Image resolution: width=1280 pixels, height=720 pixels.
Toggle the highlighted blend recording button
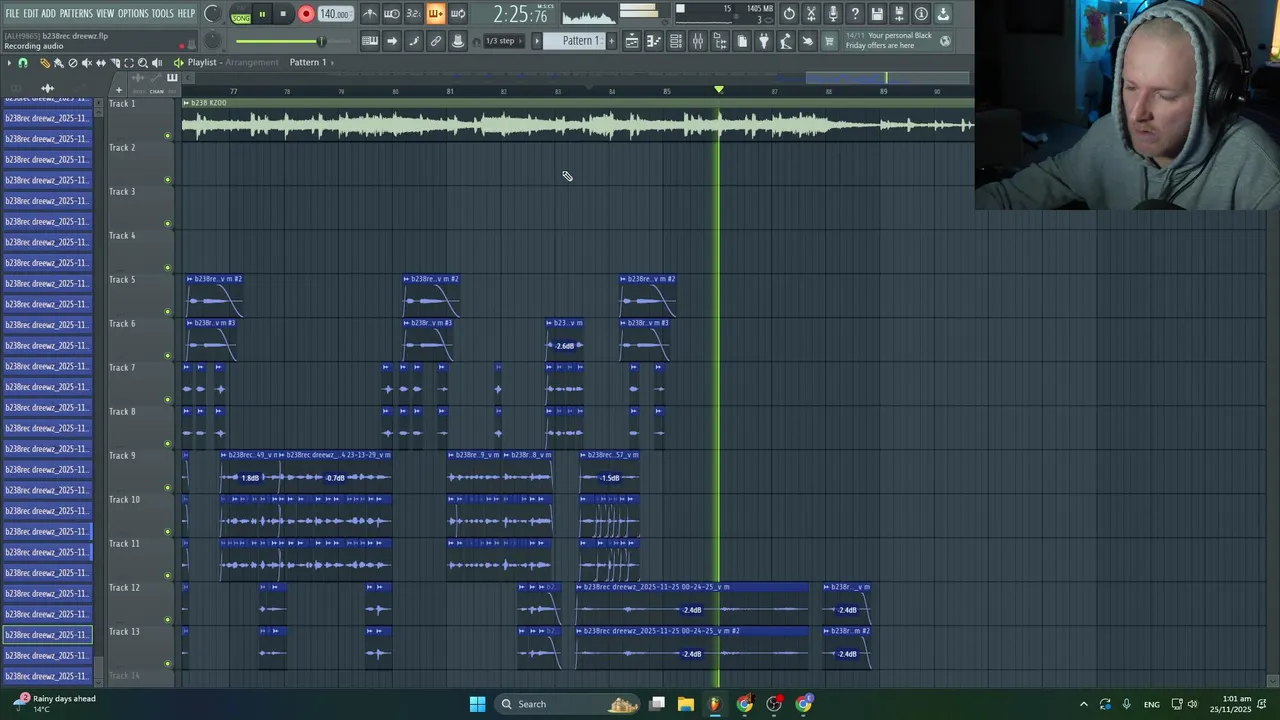436,14
